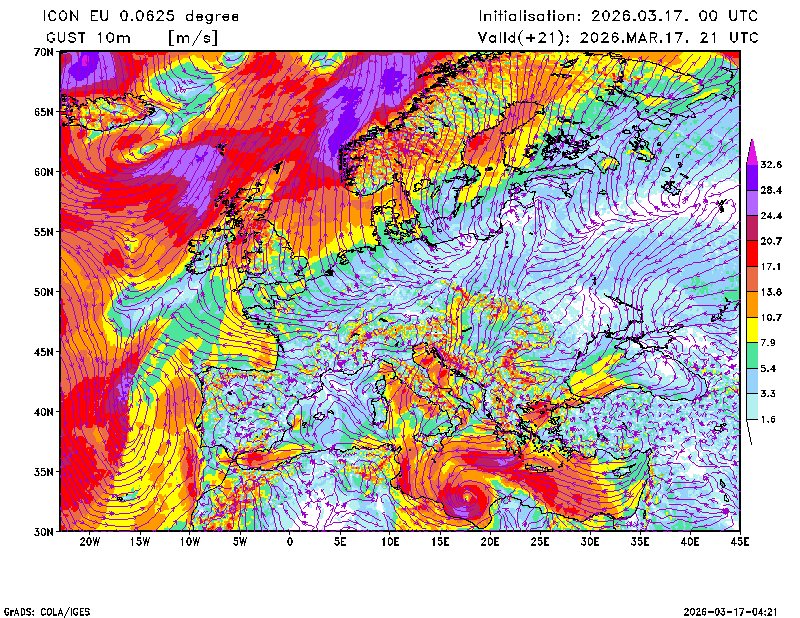800x618 pixels.
Task: Click the 0 longitude axis label
Action: tap(290, 542)
